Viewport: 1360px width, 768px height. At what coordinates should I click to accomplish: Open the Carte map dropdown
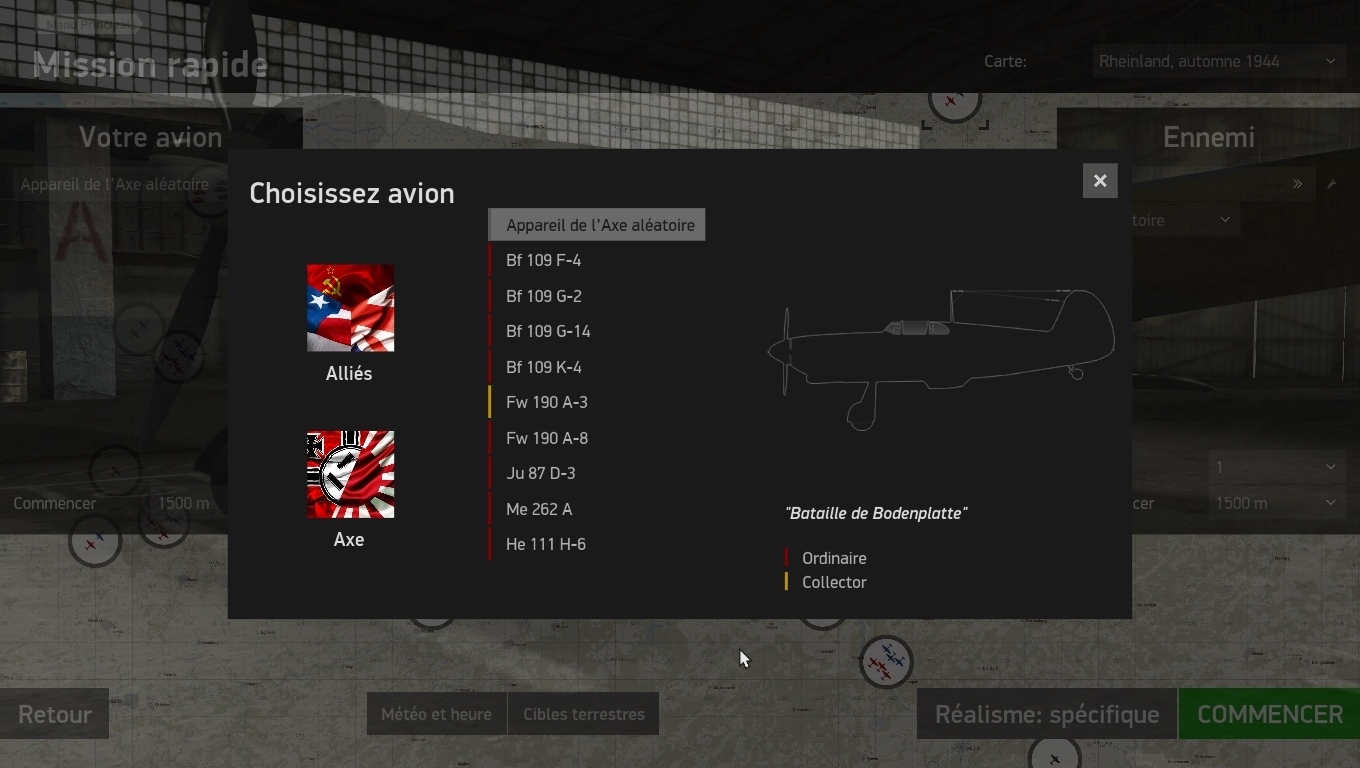point(1218,61)
